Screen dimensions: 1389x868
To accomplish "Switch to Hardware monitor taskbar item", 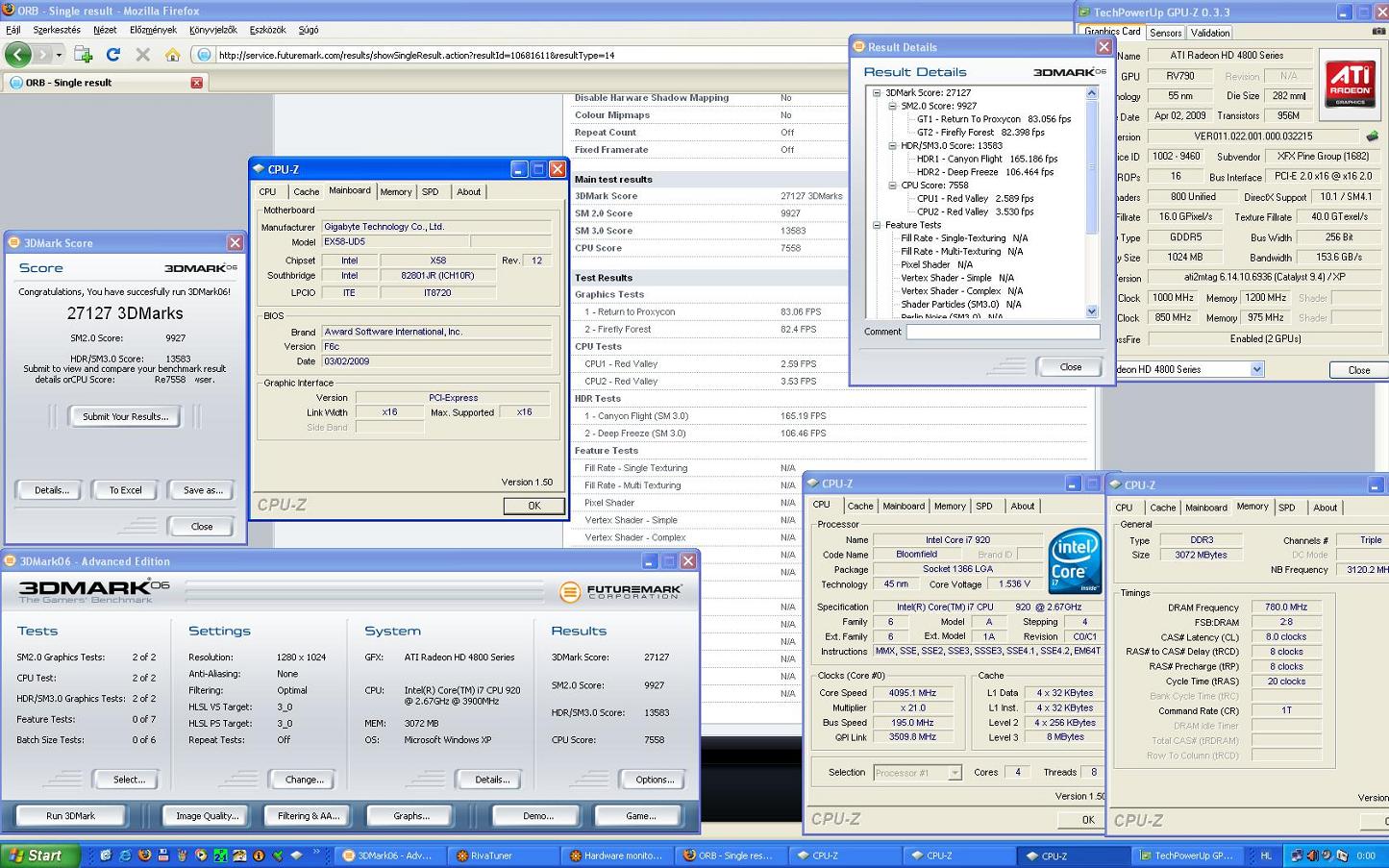I will [615, 856].
